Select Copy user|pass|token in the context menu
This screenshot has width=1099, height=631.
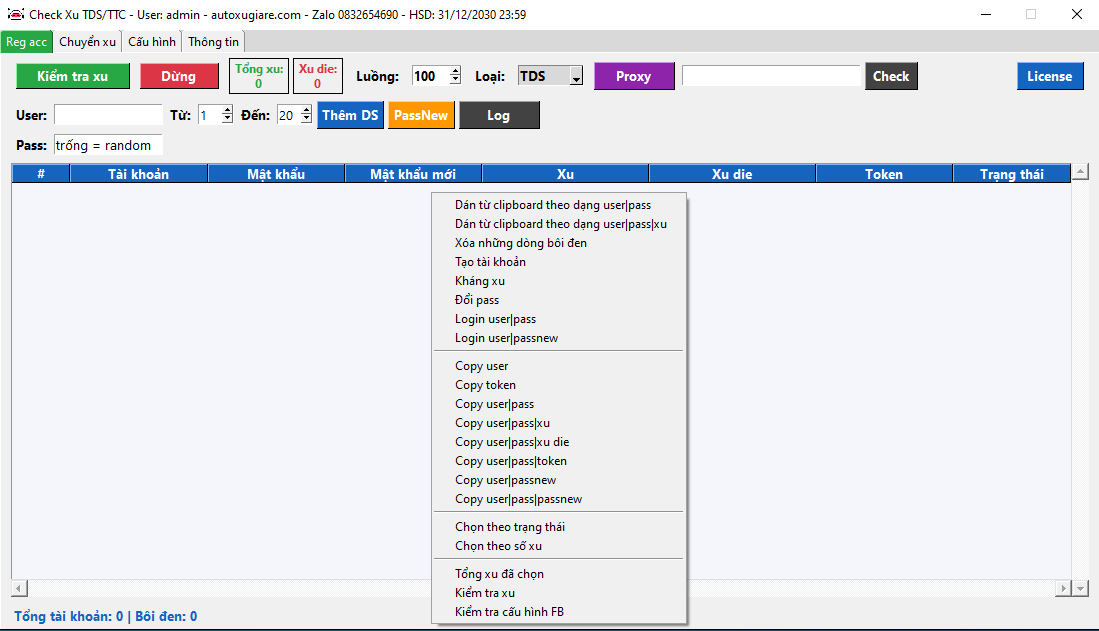tap(510, 461)
